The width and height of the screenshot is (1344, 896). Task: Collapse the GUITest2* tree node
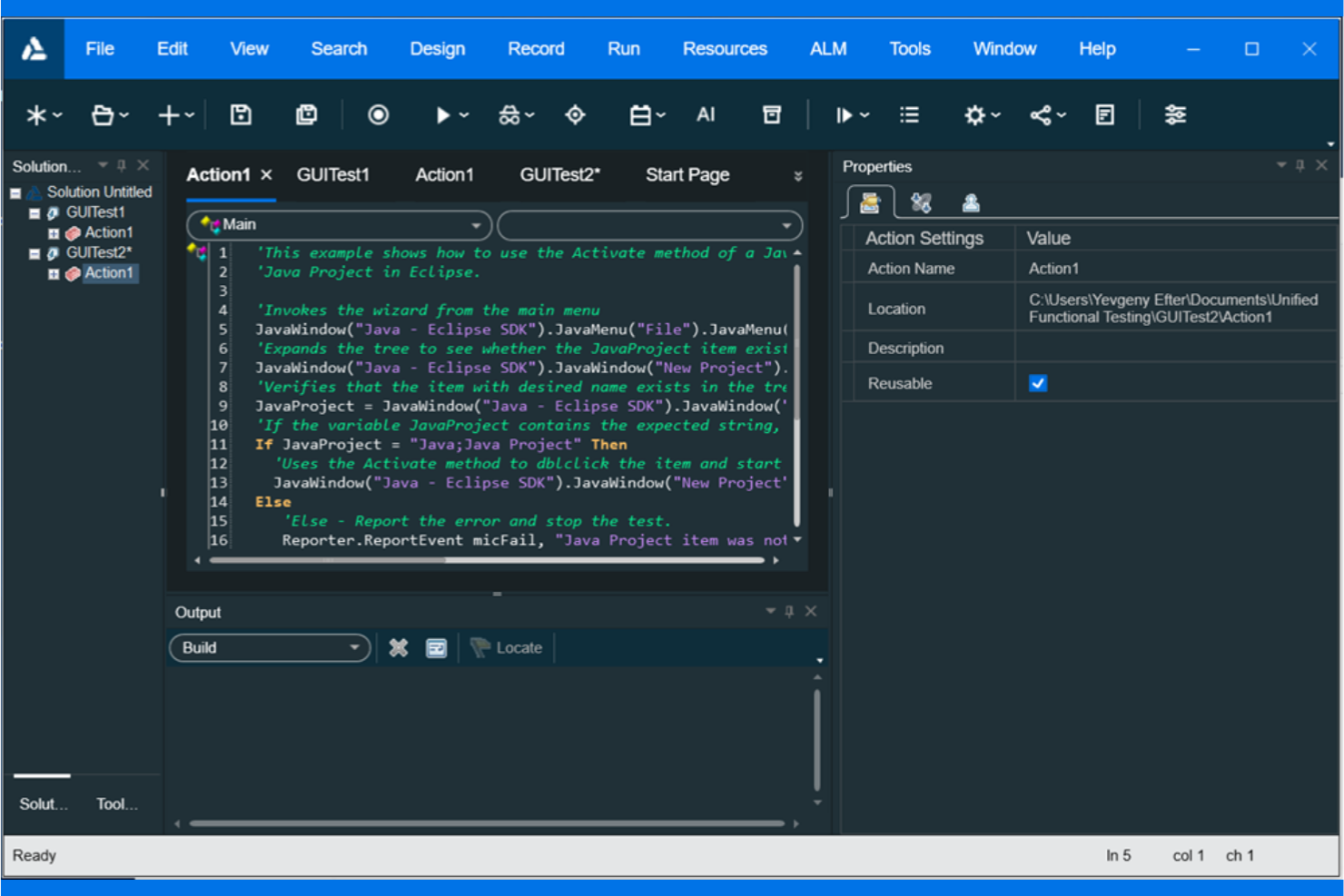(x=35, y=253)
